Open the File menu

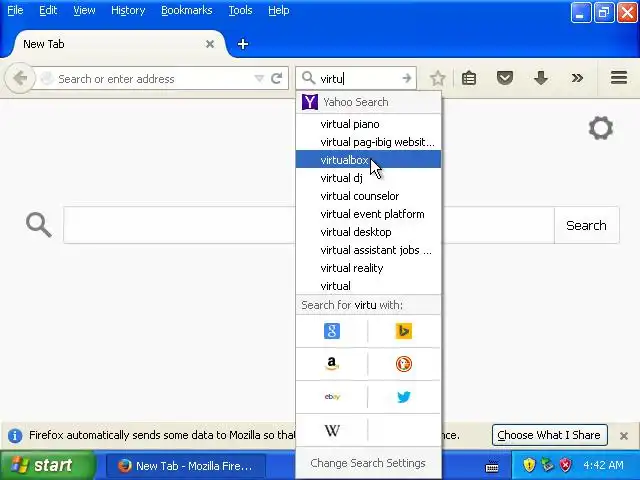click(x=15, y=10)
